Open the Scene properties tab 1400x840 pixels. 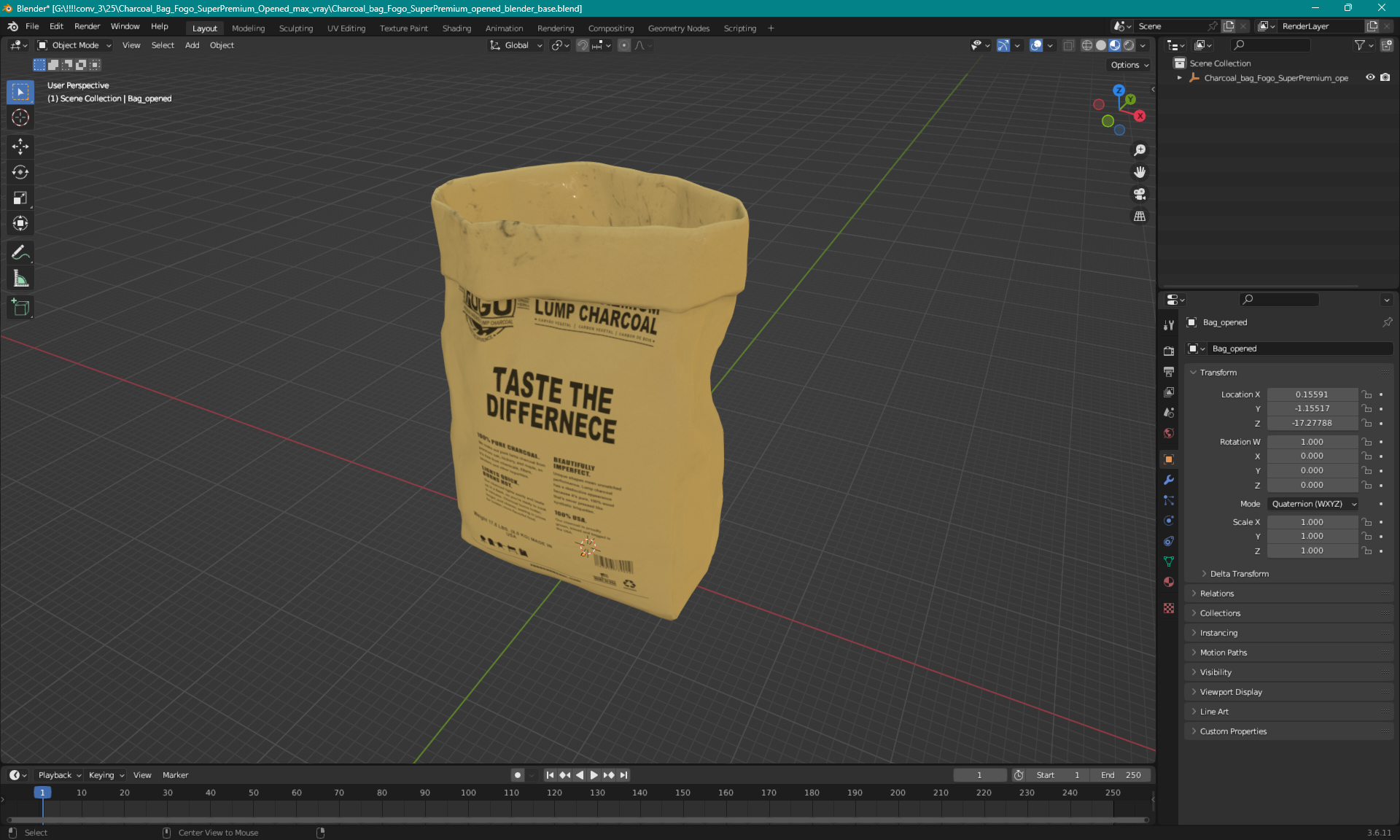click(1169, 412)
